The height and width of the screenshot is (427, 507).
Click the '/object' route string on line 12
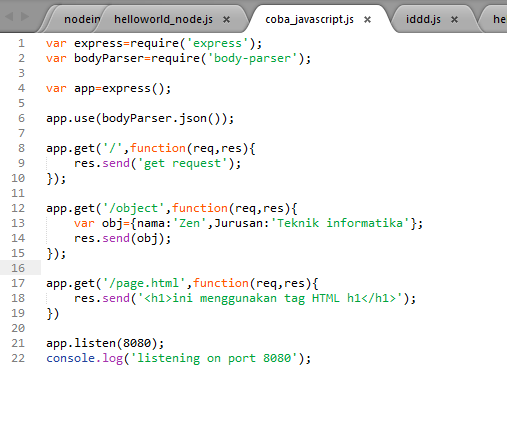[x=133, y=208]
